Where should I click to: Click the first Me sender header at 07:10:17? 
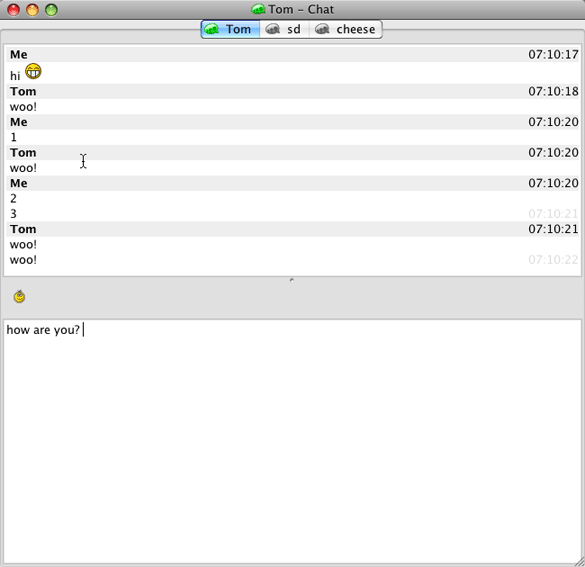292,54
